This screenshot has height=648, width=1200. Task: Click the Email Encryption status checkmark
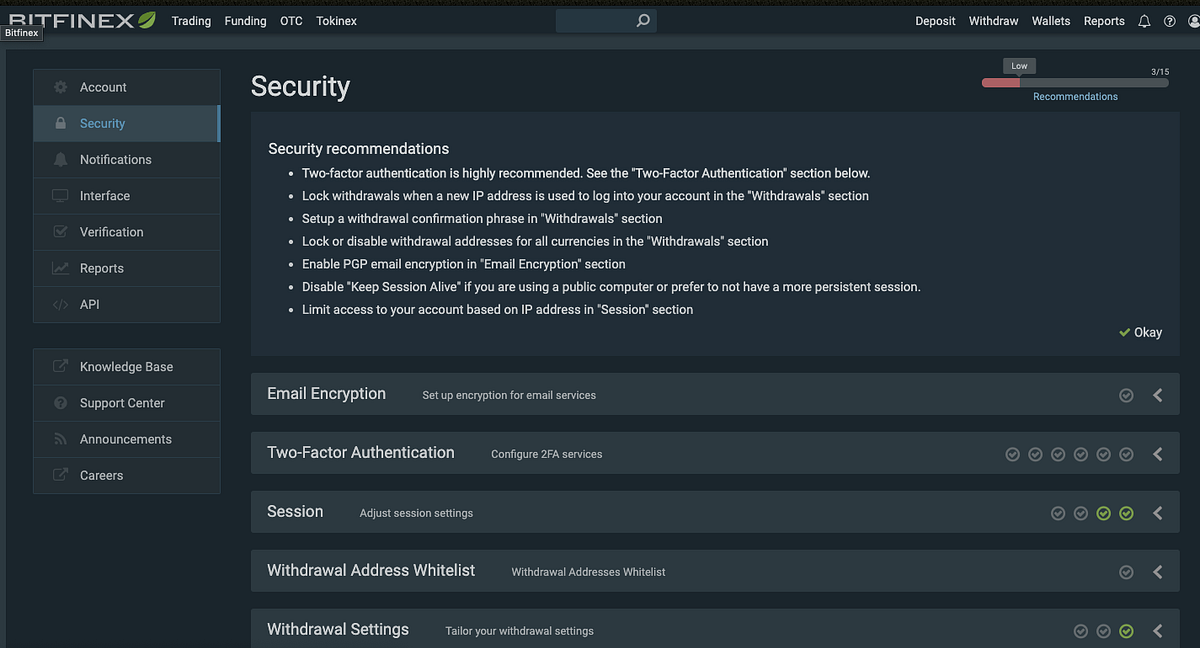1126,395
